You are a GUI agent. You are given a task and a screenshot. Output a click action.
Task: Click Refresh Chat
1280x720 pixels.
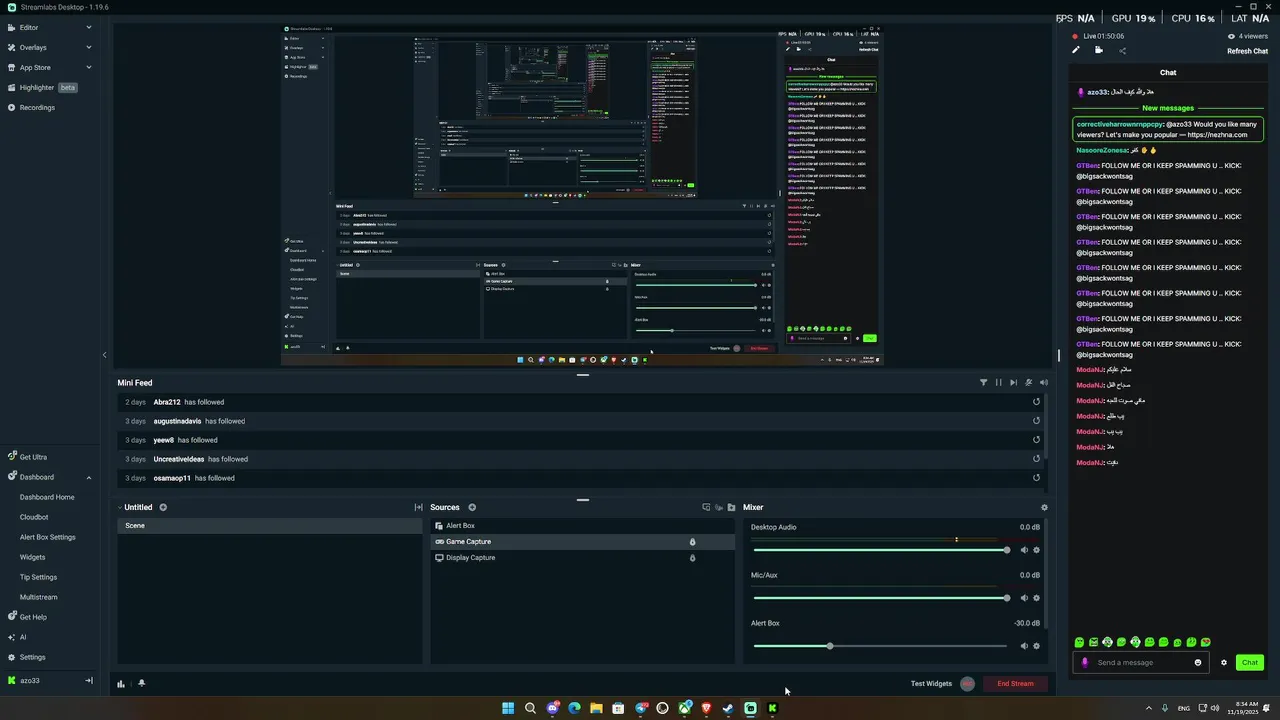1247,51
